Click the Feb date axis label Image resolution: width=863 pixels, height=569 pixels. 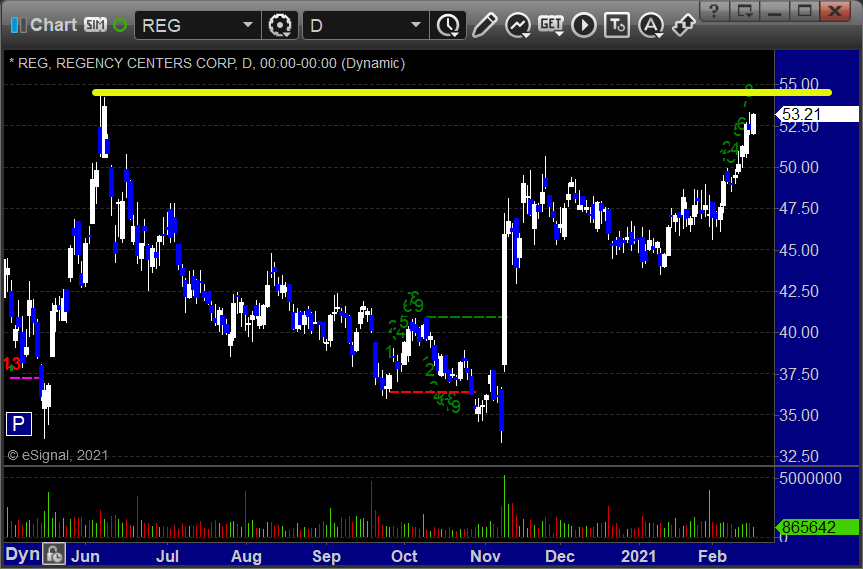[712, 556]
